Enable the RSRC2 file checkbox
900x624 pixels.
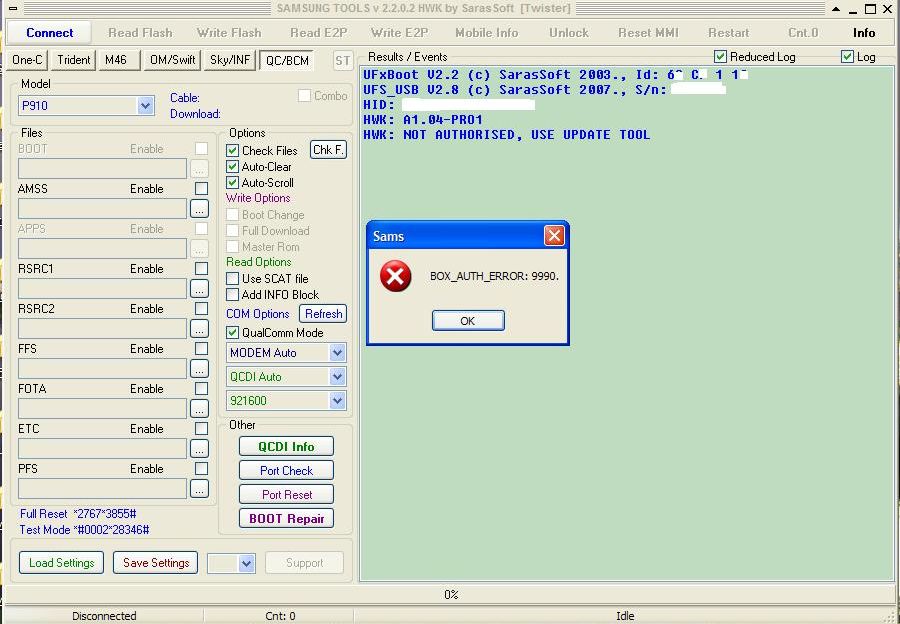click(201, 308)
